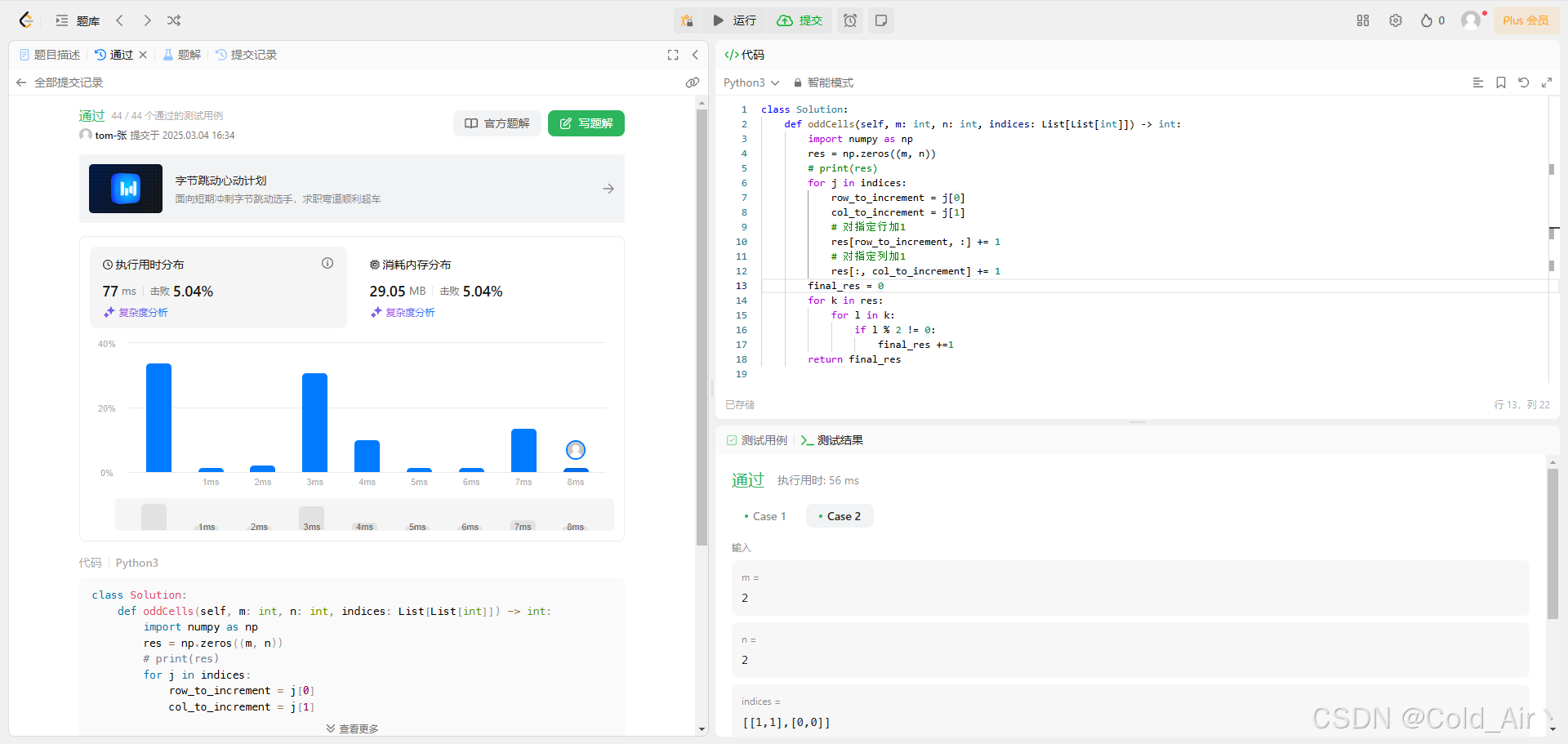Click the 写题解 green button
1568x744 pixels.
(586, 123)
